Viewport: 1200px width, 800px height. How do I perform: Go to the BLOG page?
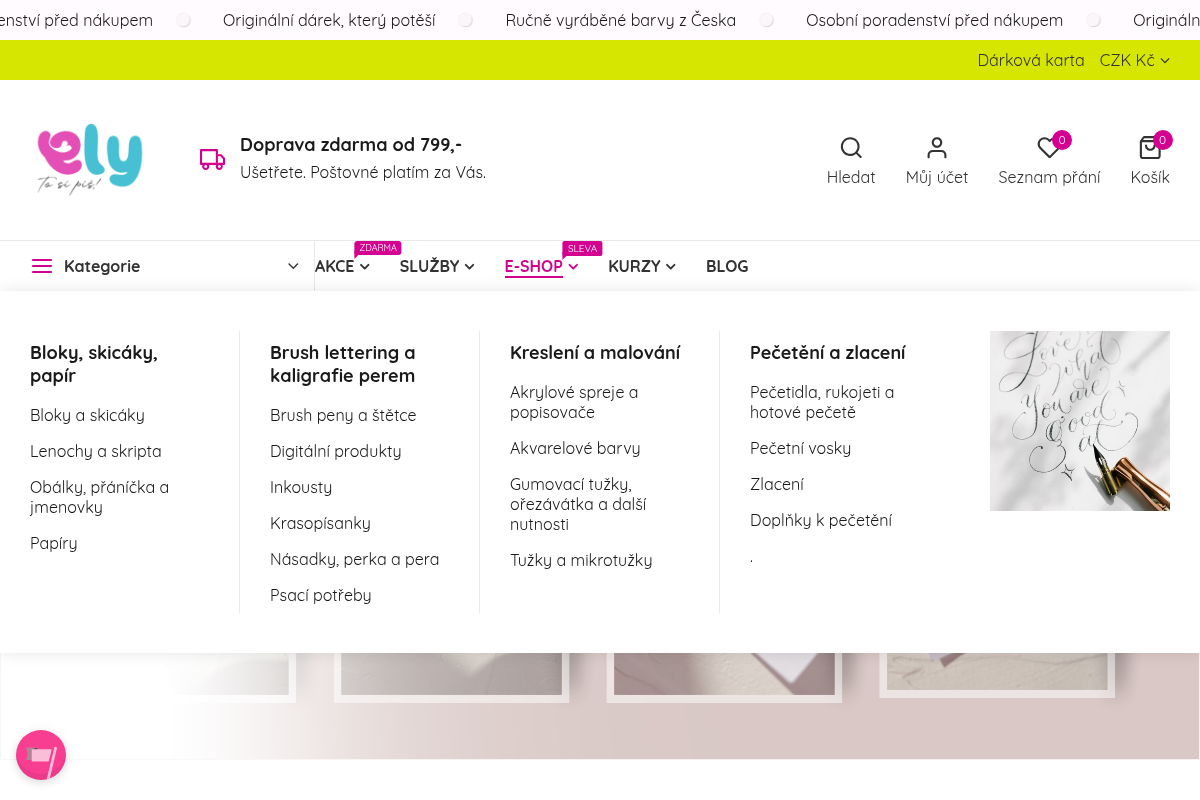pos(727,266)
